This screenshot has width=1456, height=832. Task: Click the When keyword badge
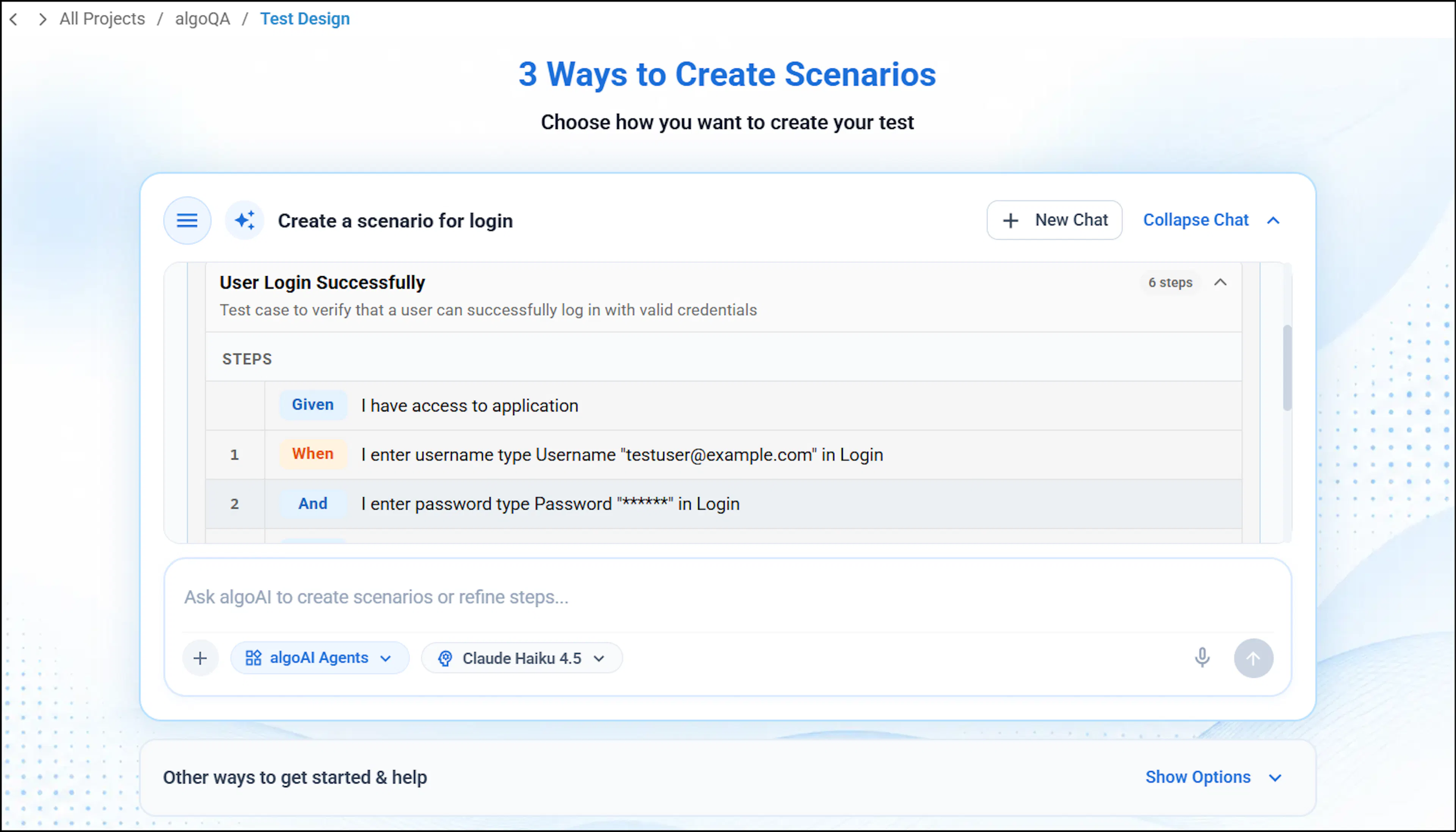tap(313, 454)
